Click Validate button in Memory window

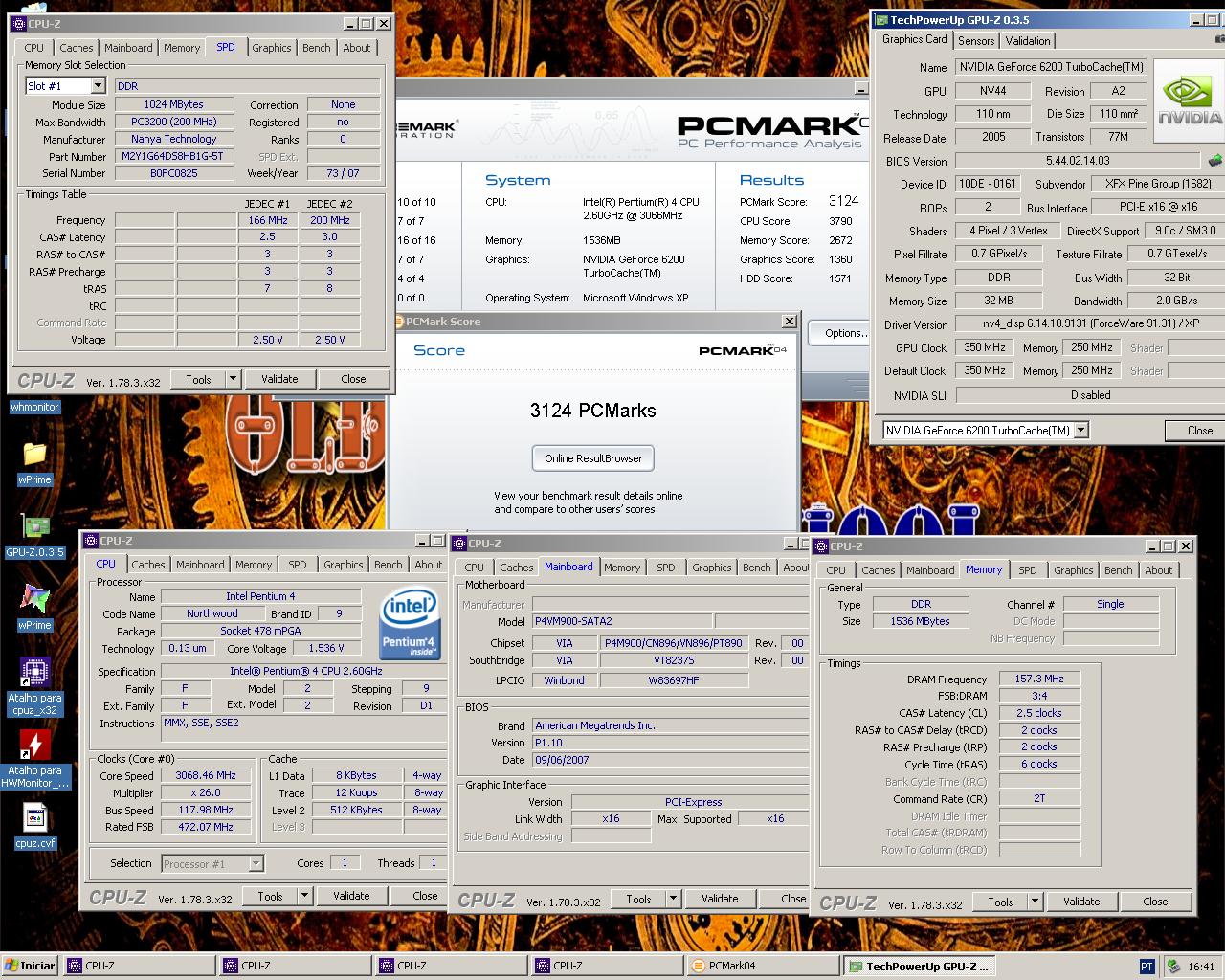1081,902
